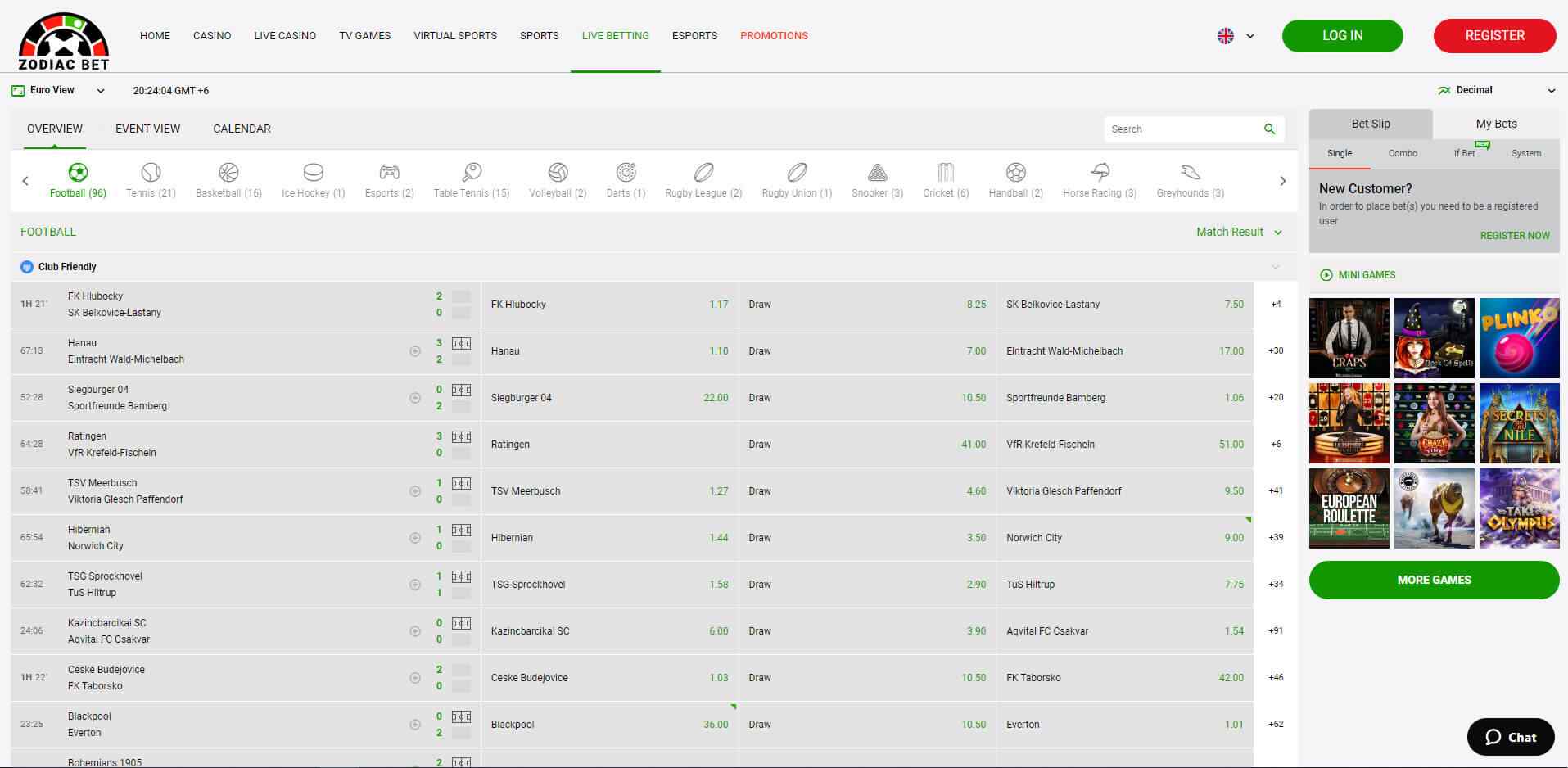Open the Esports menu item

point(694,36)
